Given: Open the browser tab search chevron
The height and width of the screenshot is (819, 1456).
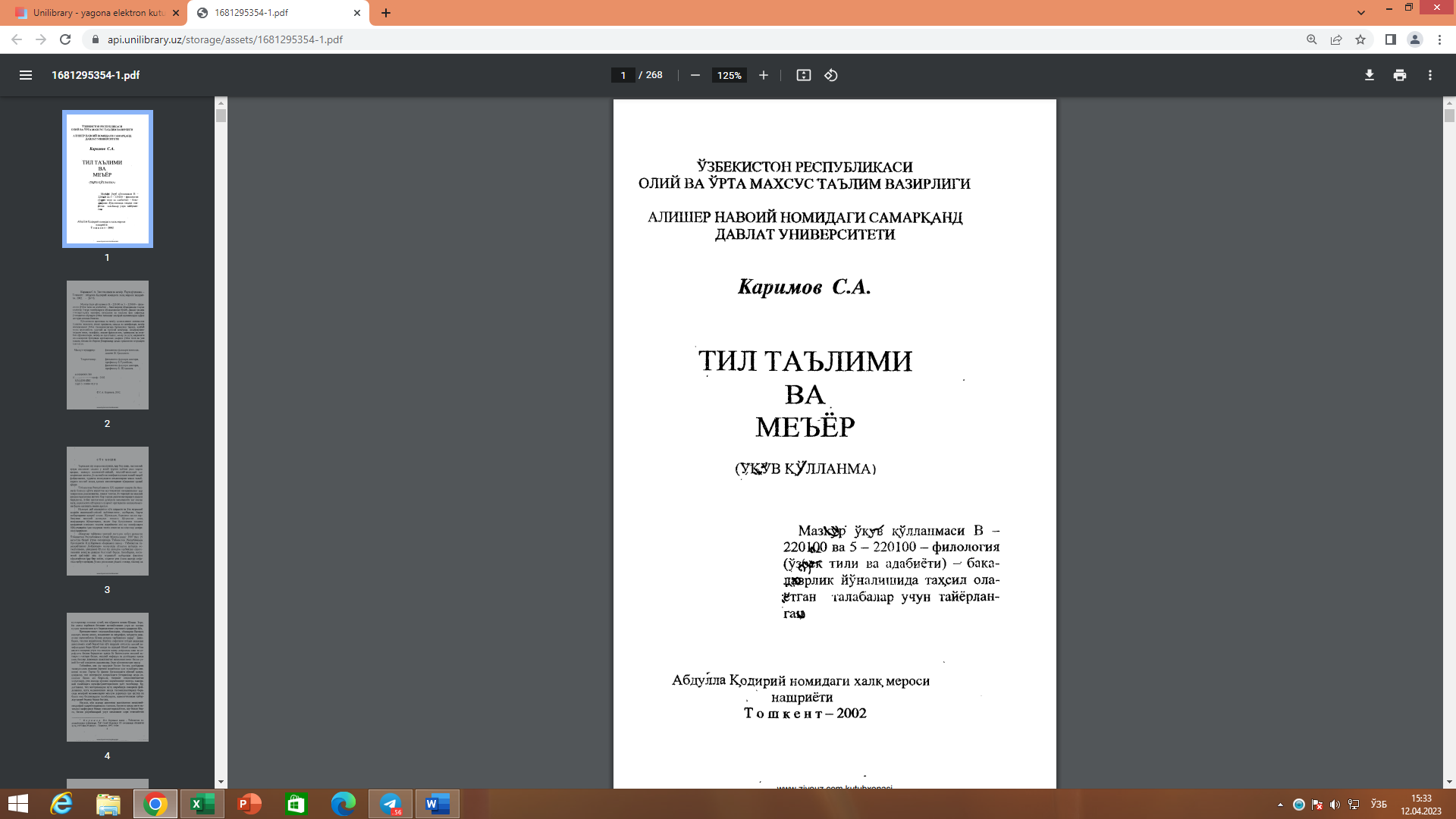Looking at the screenshot, I should pyautogui.click(x=1360, y=13).
